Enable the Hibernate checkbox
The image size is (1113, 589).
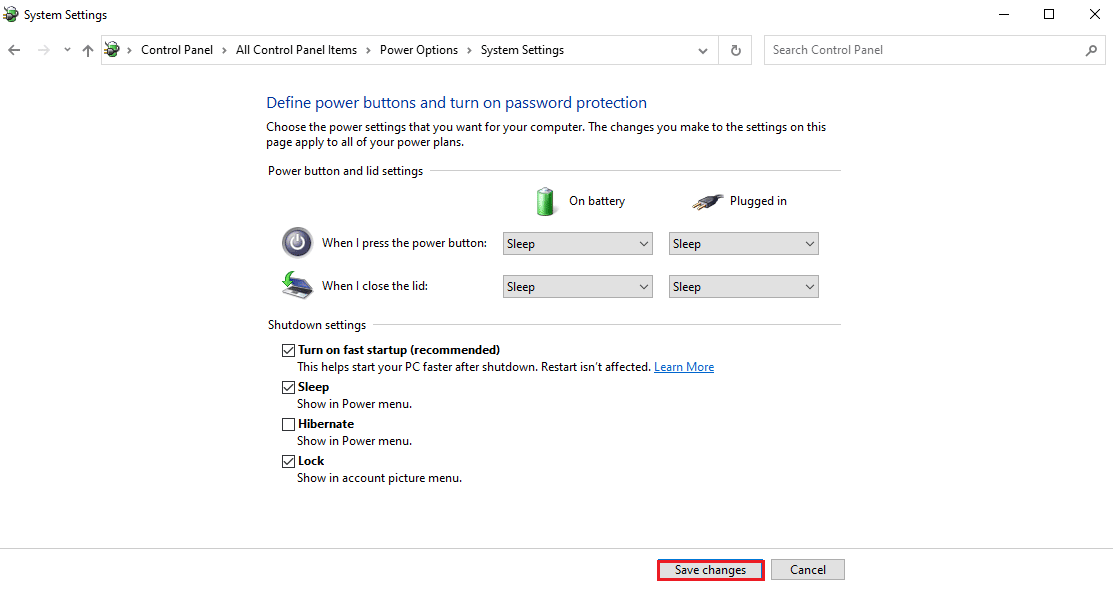pos(288,424)
